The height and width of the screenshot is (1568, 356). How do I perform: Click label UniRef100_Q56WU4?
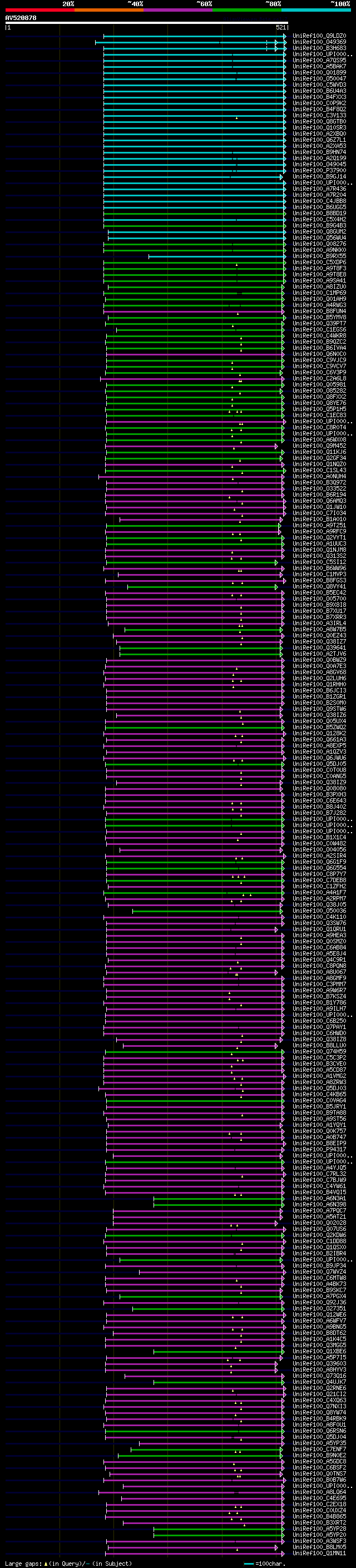coord(319,238)
